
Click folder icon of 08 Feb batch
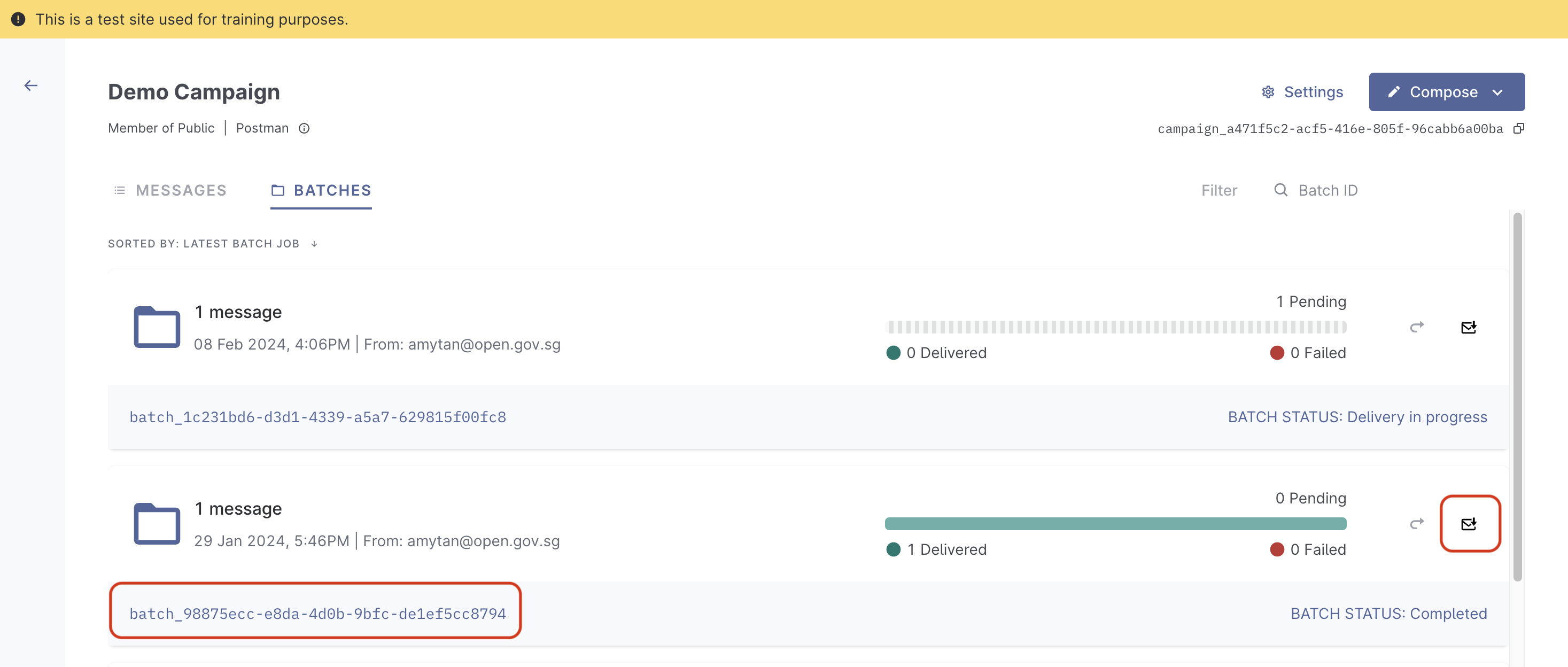pyautogui.click(x=157, y=328)
